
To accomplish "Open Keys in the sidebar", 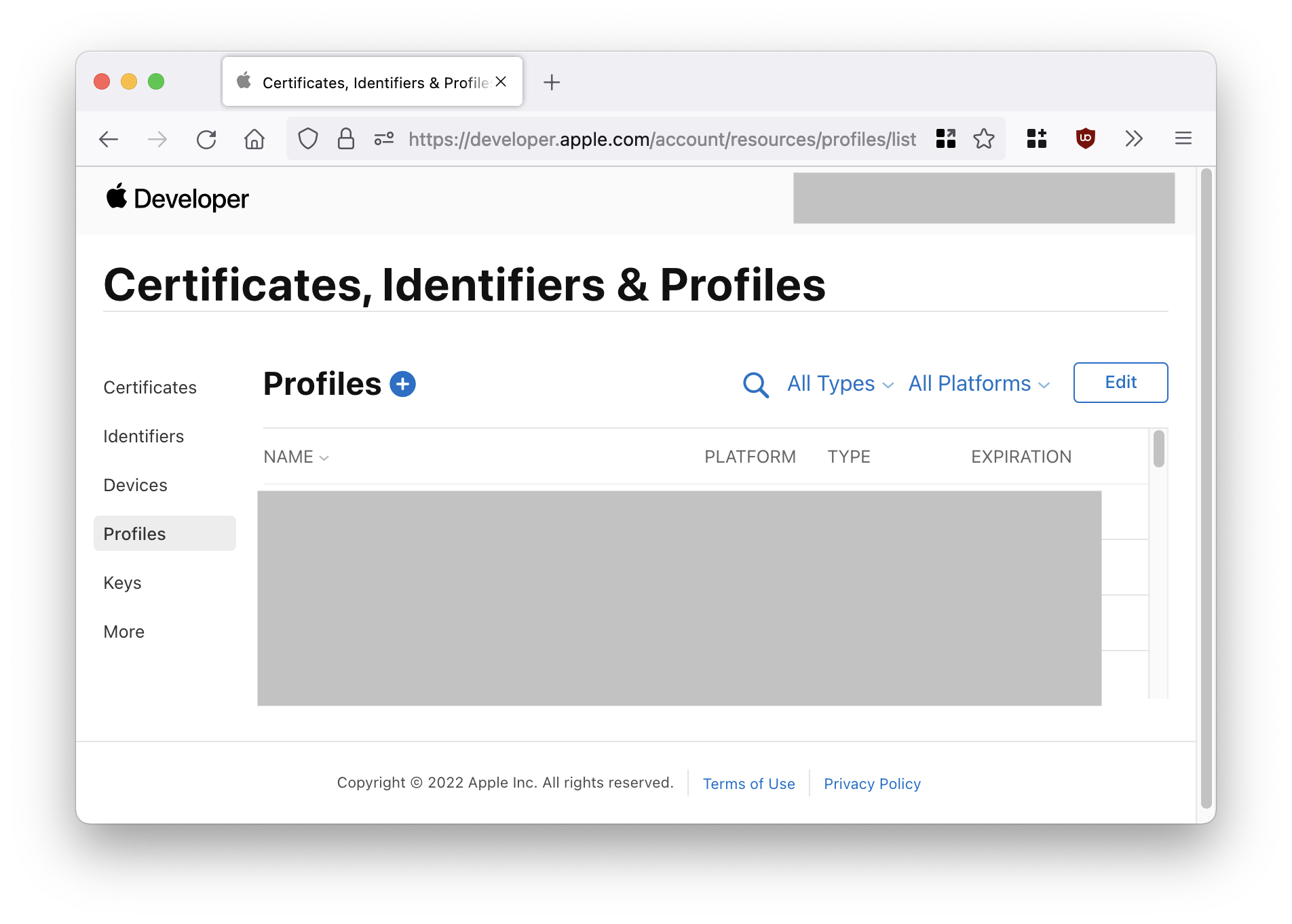I will pos(122,583).
